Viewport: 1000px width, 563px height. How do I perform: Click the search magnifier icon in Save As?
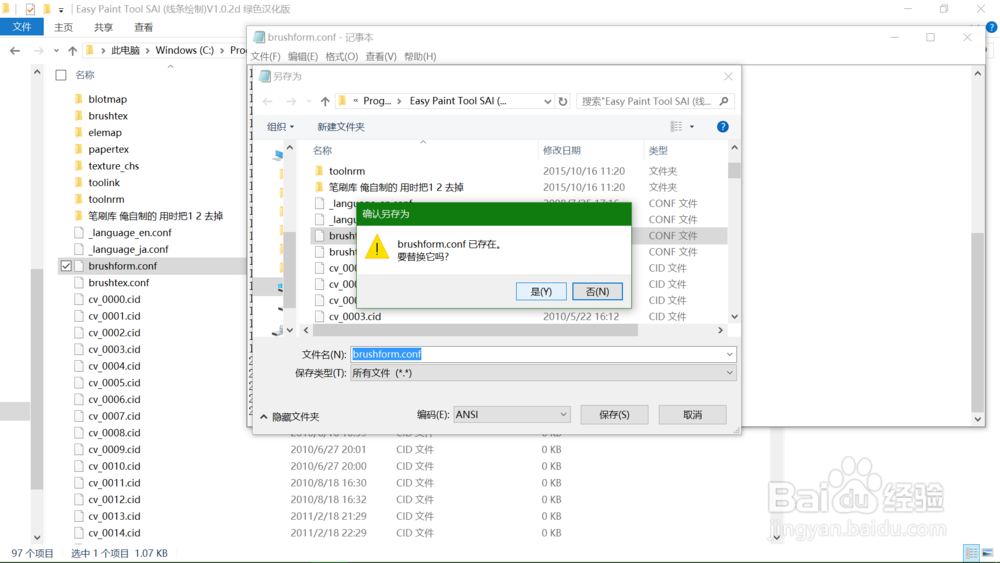724,101
